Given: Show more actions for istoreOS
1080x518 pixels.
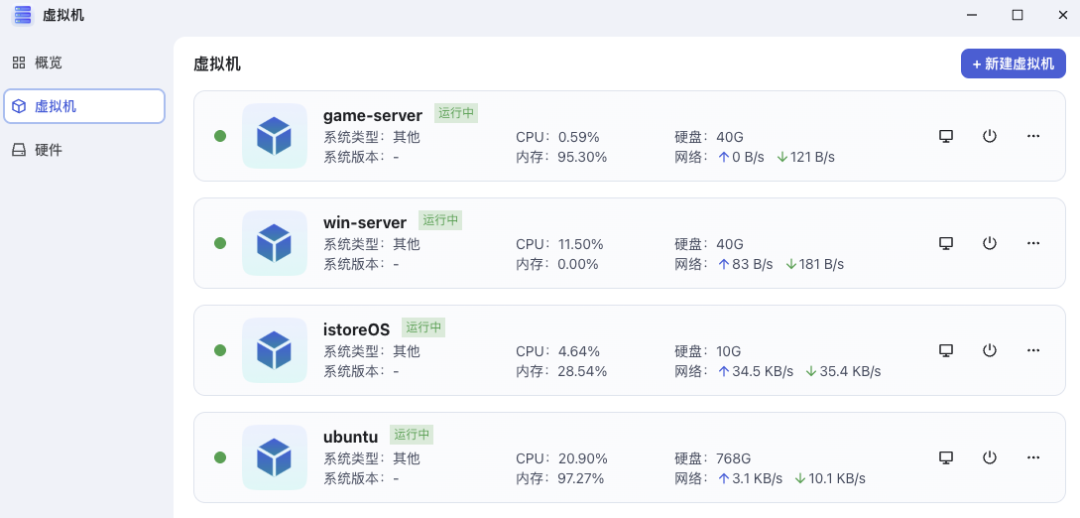Looking at the screenshot, I should pyautogui.click(x=1032, y=350).
